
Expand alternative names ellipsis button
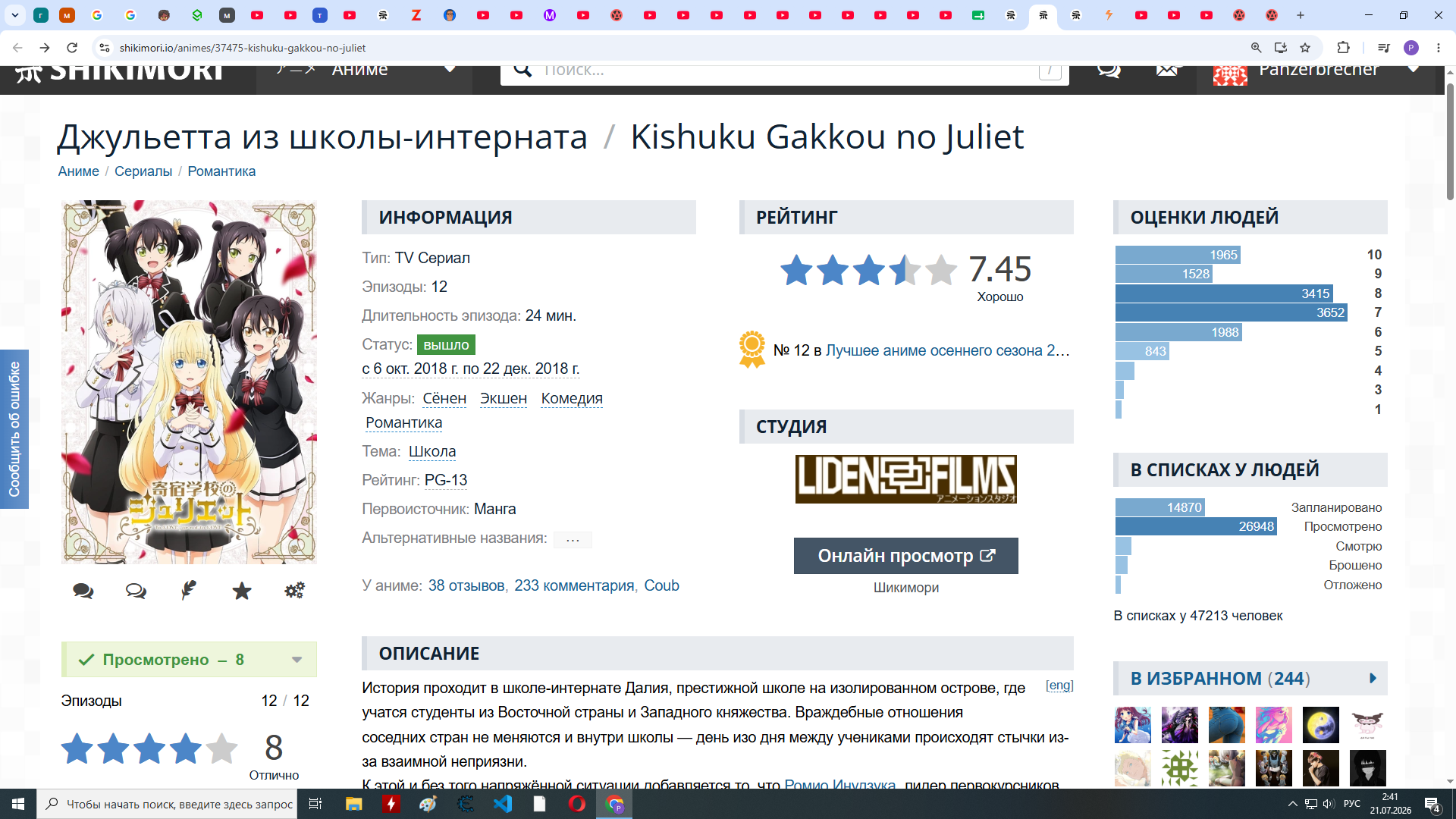[573, 539]
